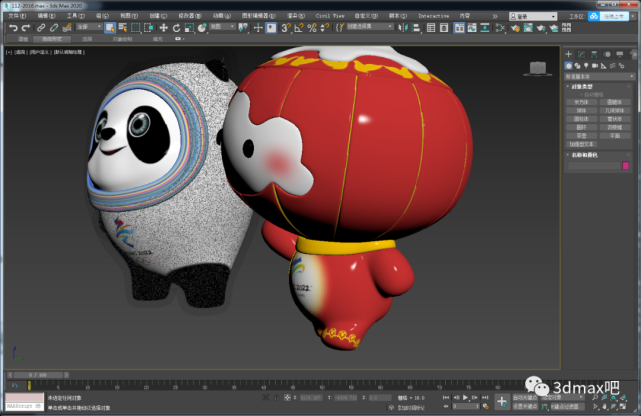Toggle the 3D Snaps button
Image resolution: width=641 pixels, height=416 pixels.
click(x=286, y=28)
